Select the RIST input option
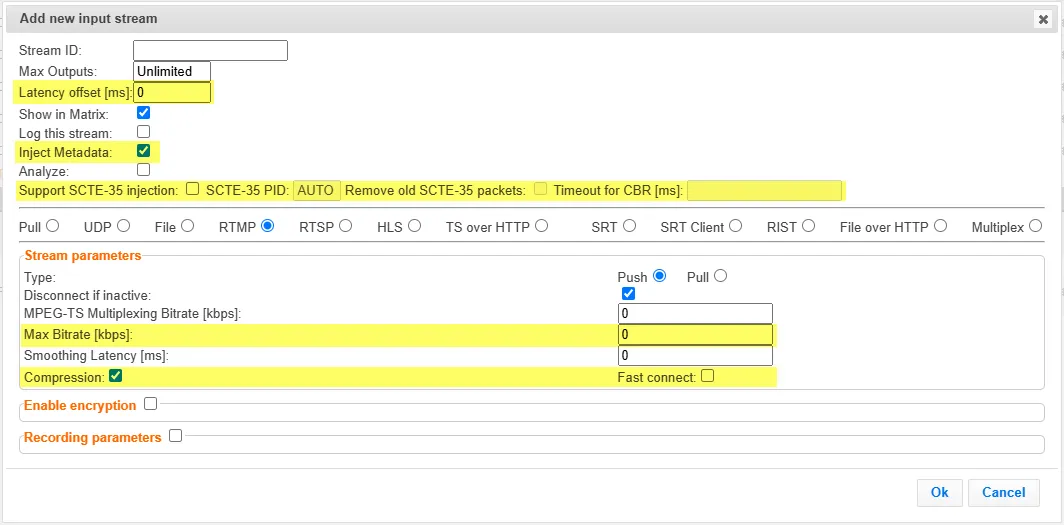The width and height of the screenshot is (1064, 525). coord(808,226)
